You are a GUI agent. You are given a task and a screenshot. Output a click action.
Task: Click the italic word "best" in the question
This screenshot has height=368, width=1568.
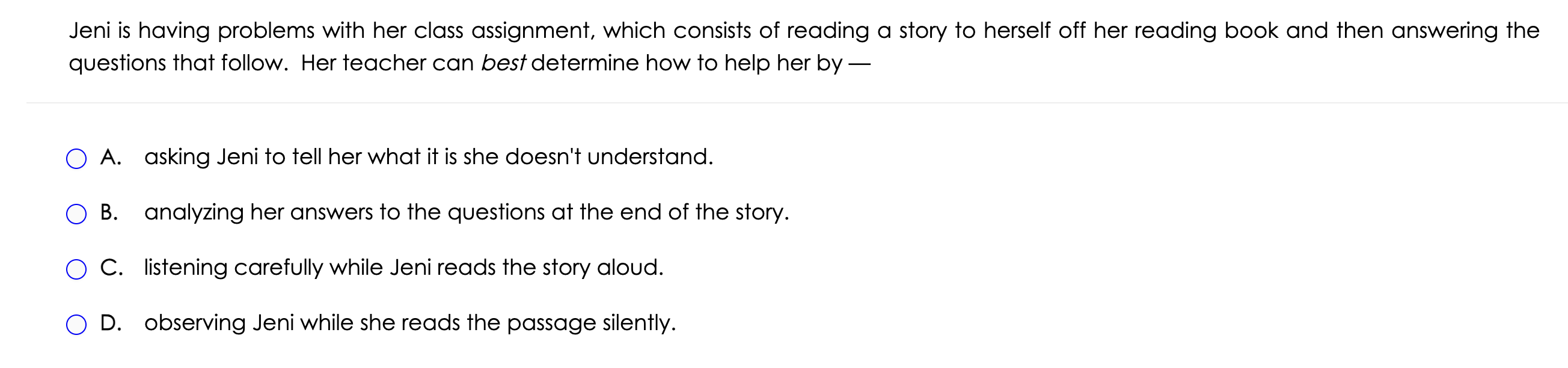pos(503,63)
